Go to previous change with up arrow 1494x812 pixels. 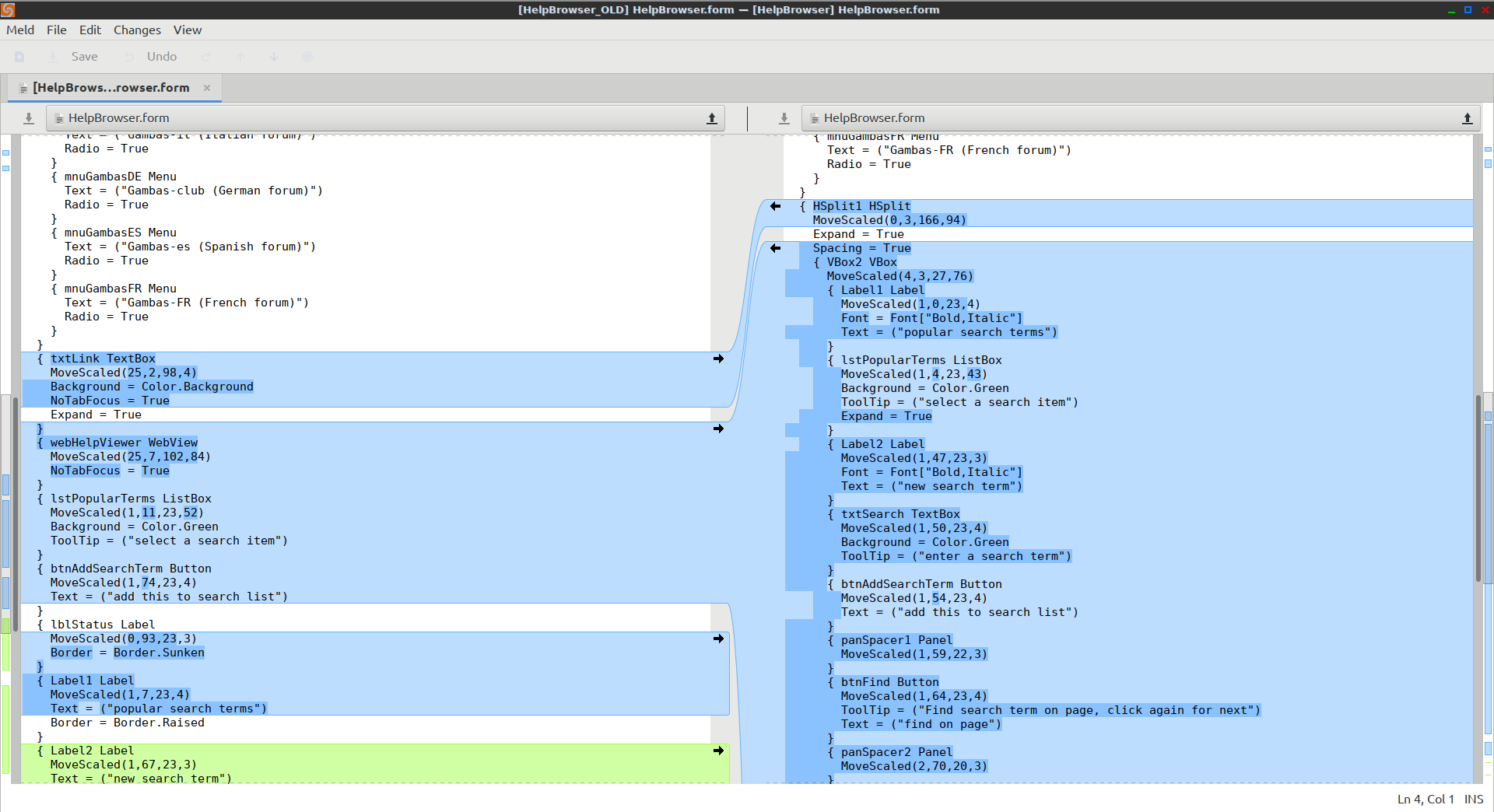[x=240, y=57]
